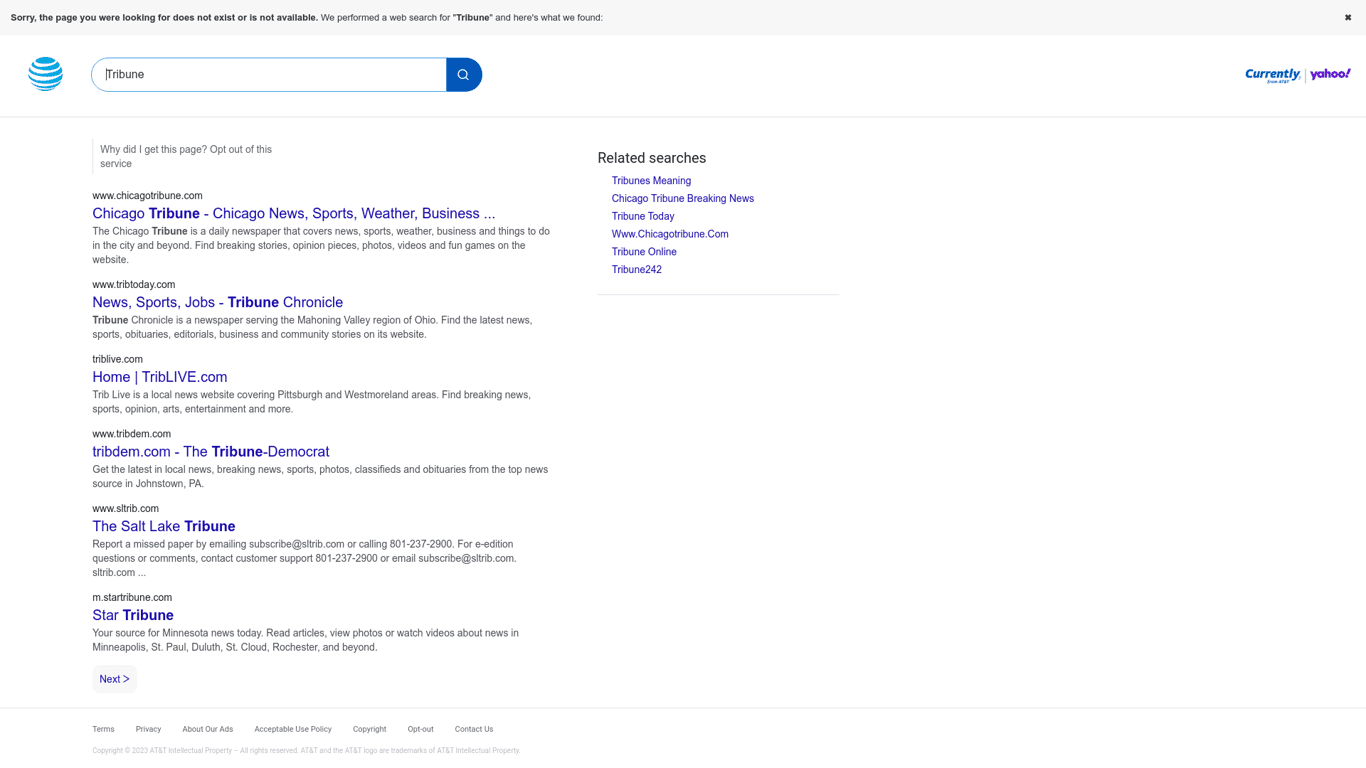1366x768 pixels.
Task: Go to the Next results page
Action: 114,679
